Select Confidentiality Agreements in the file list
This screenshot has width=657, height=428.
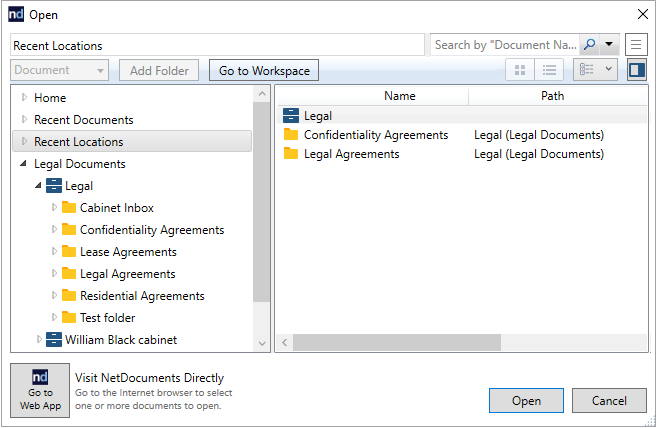pyautogui.click(x=375, y=135)
